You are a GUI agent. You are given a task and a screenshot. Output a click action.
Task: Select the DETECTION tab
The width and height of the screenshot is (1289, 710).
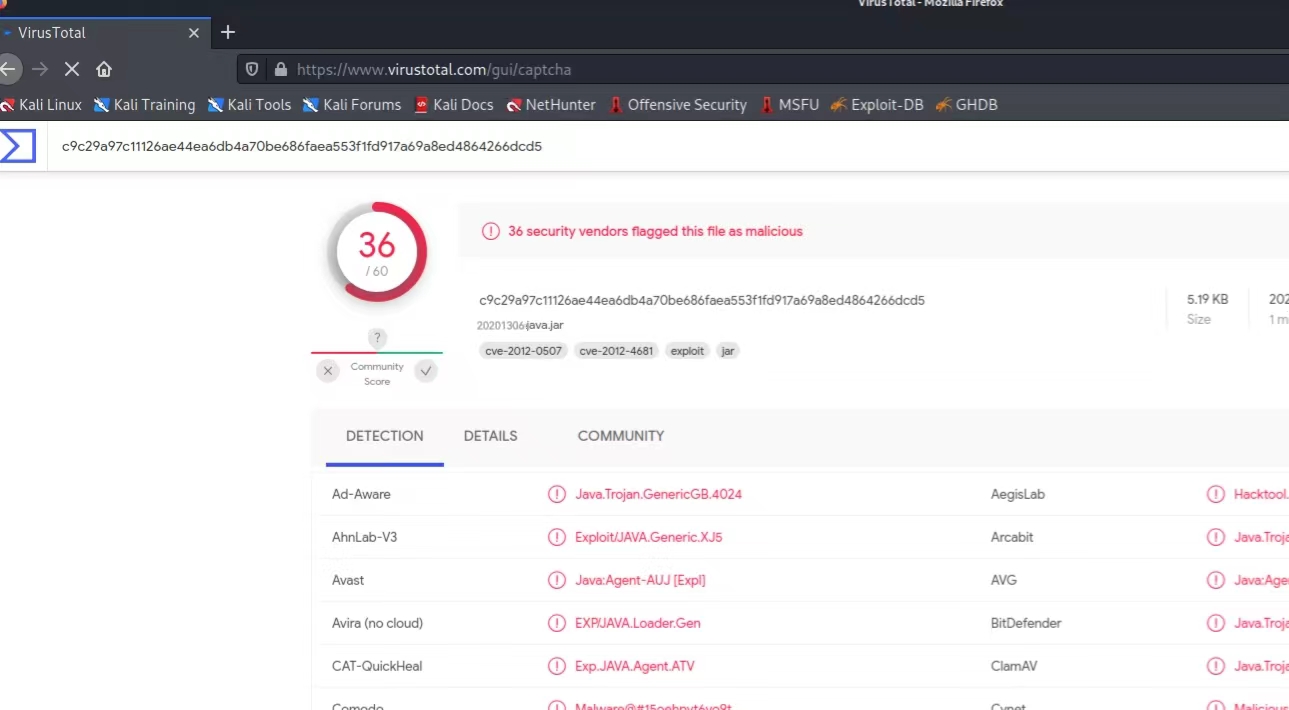(385, 436)
